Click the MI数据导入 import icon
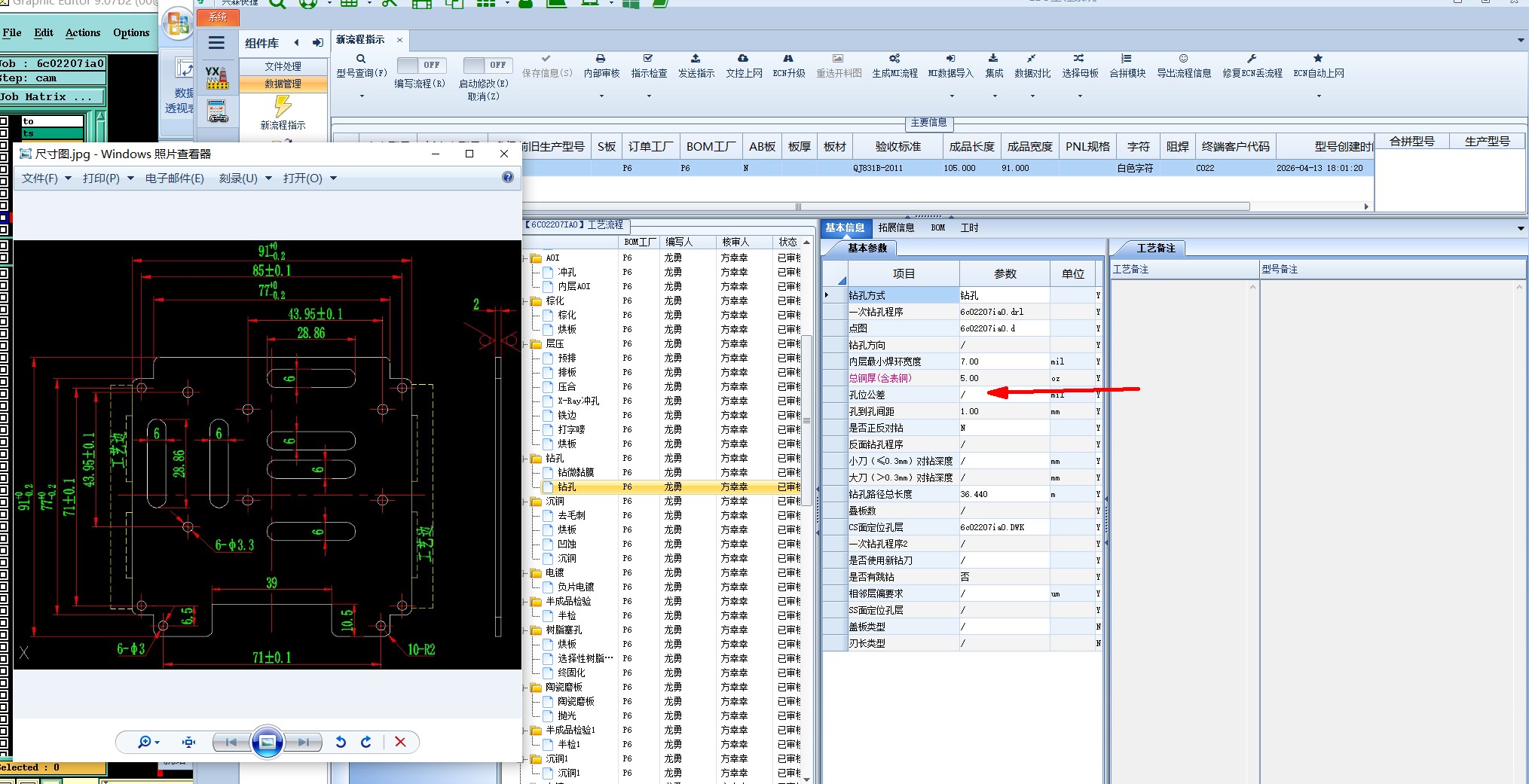Screen dimensions: 1529x784 click(x=951, y=59)
